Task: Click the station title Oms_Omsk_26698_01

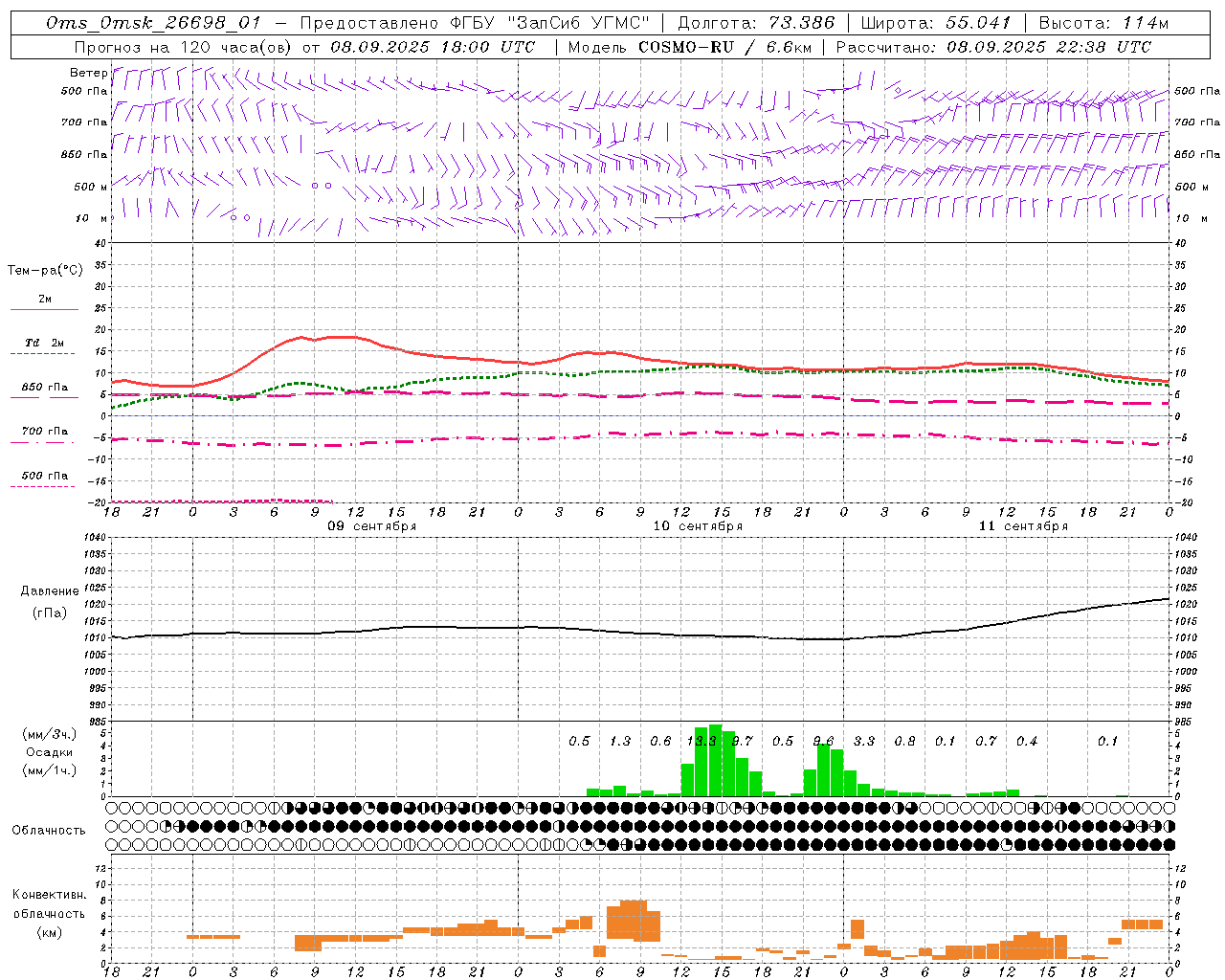Action: coord(153,23)
